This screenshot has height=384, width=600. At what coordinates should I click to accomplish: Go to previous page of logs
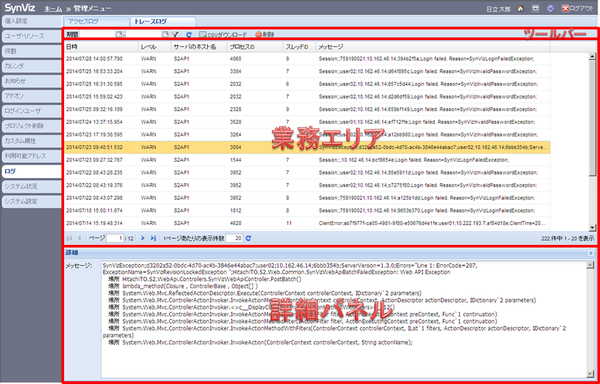click(79, 238)
